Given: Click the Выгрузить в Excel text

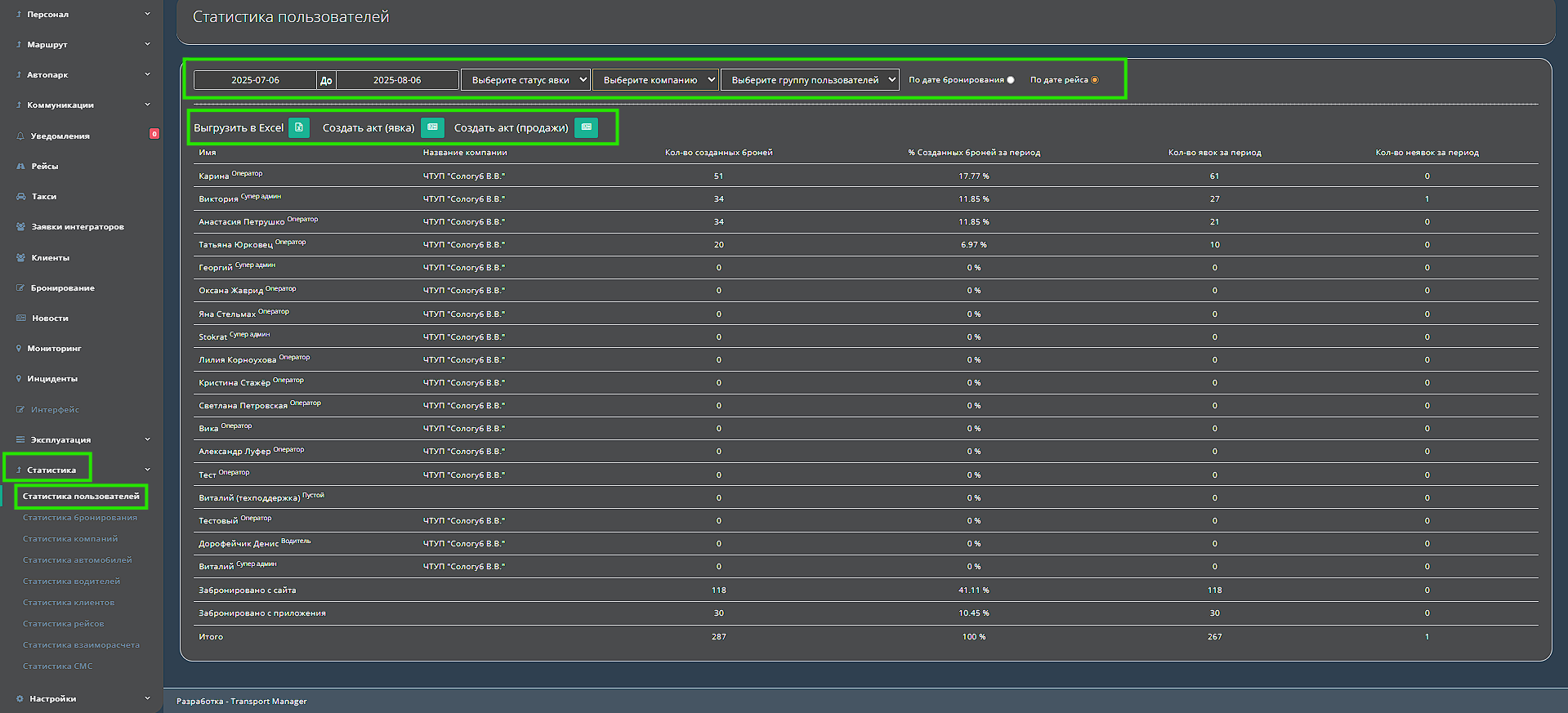Looking at the screenshot, I should [239, 128].
